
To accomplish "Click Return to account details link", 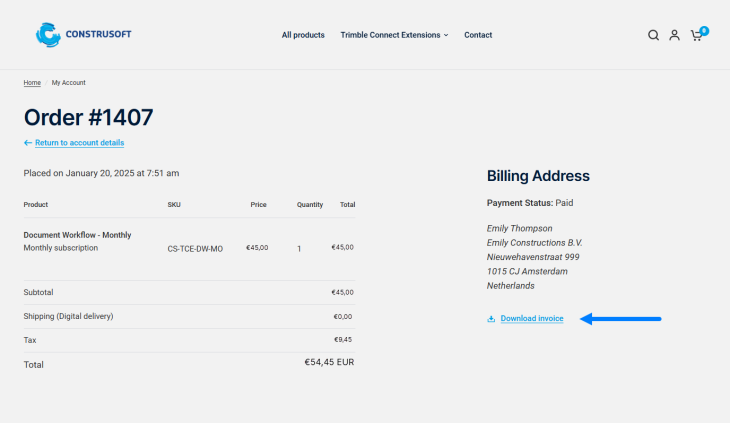I will (80, 143).
